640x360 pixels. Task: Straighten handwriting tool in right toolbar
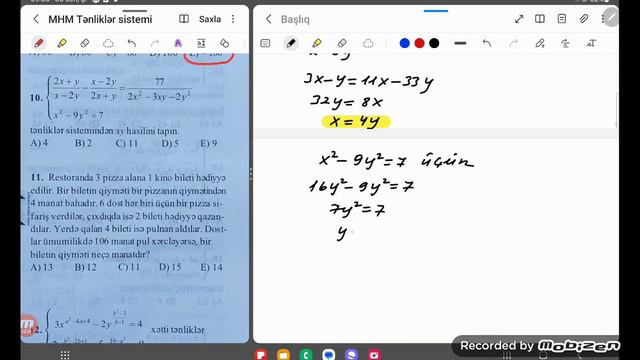(565, 43)
